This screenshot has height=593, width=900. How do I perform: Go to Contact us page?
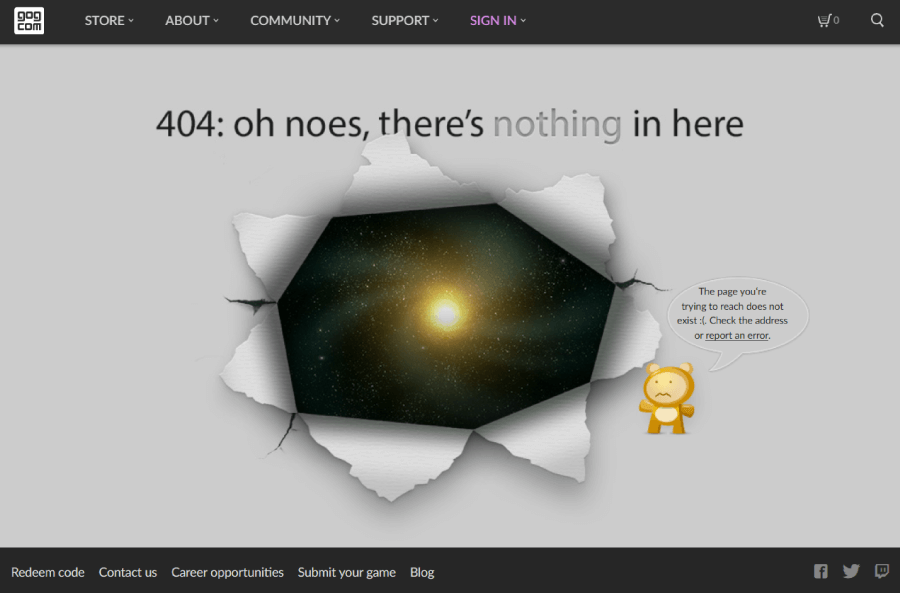[x=127, y=572]
